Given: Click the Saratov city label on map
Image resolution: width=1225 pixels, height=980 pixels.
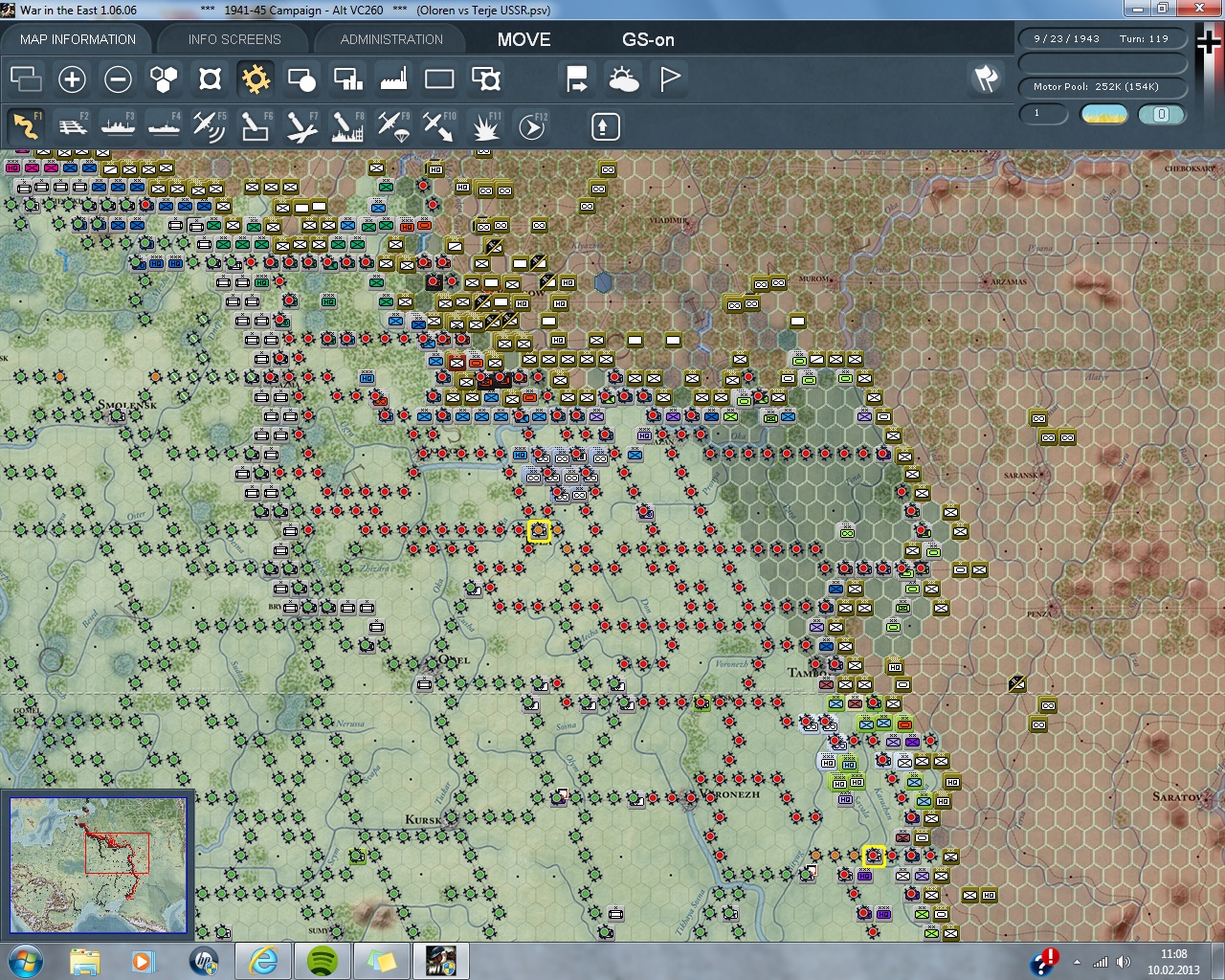Looking at the screenshot, I should [x=1176, y=796].
